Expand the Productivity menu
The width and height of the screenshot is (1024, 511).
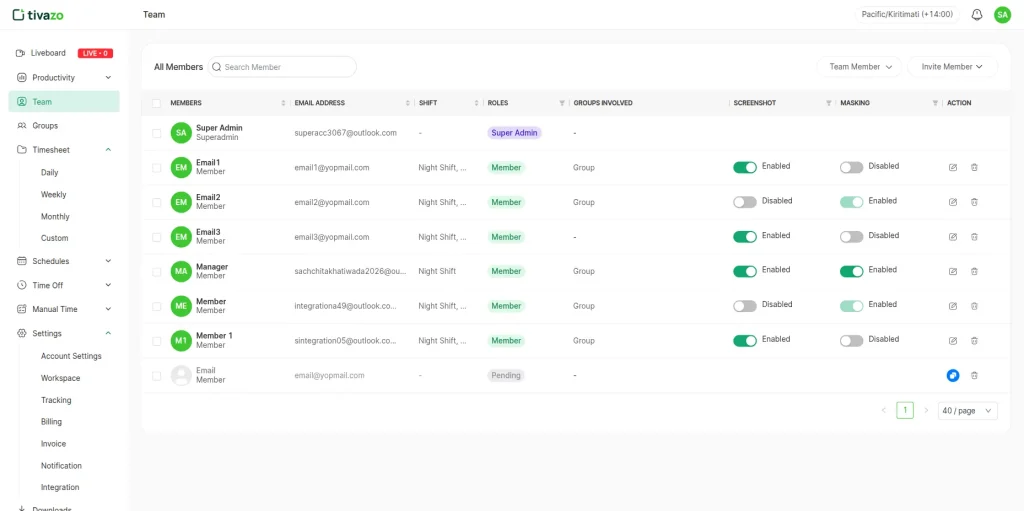tap(64, 77)
